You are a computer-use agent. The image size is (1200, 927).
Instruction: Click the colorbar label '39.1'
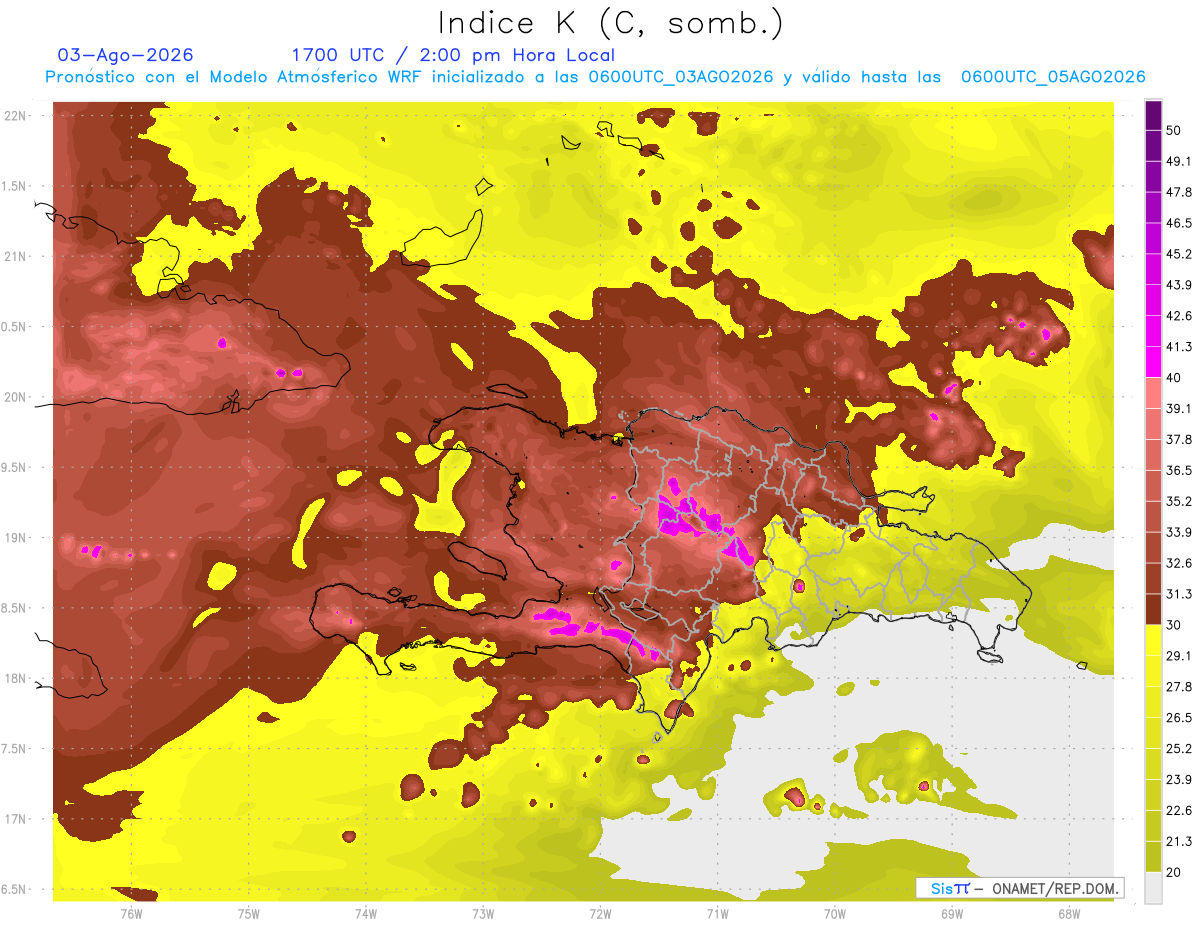(1179, 409)
